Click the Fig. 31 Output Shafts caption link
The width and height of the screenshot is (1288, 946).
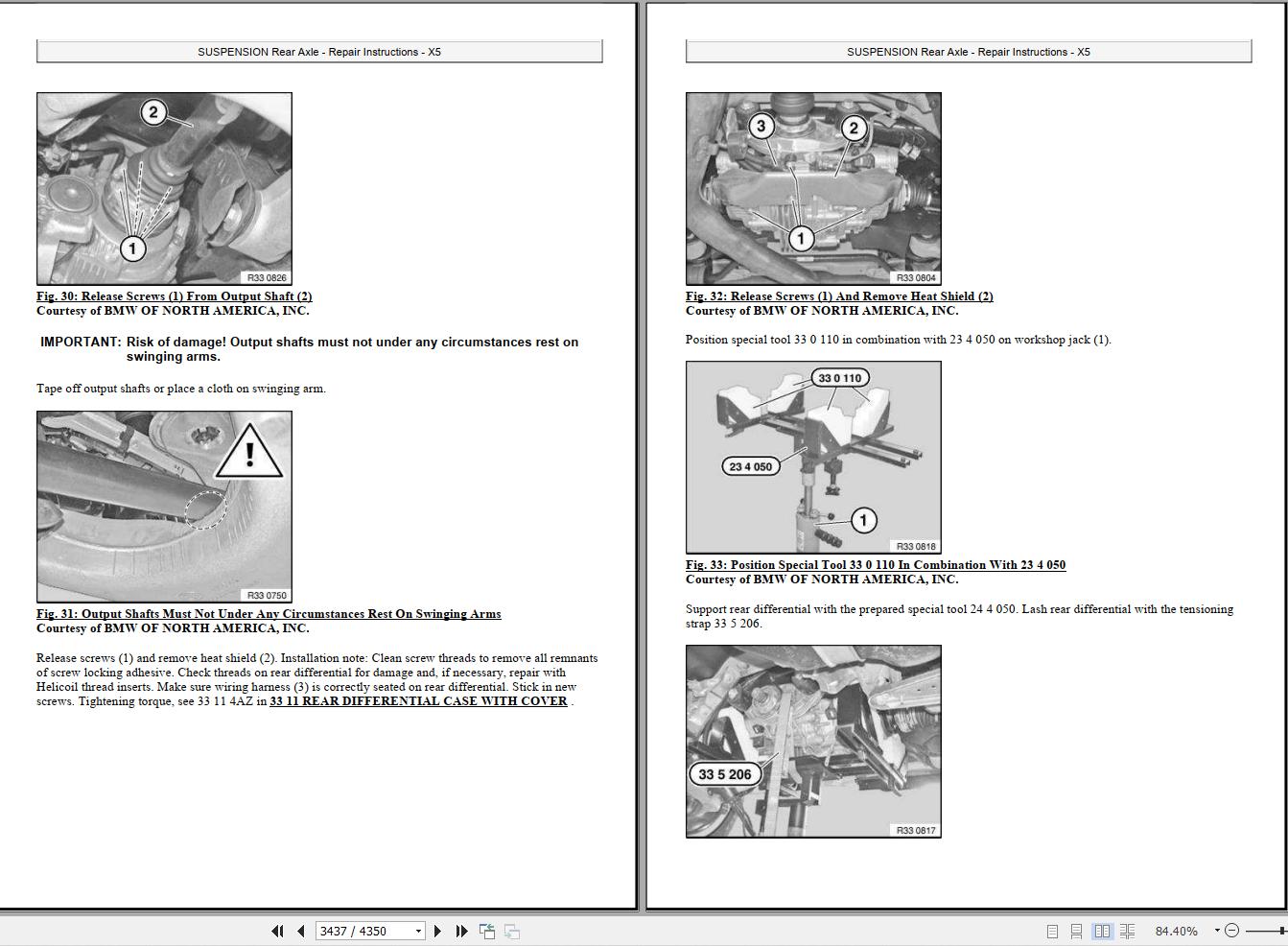pyautogui.click(x=269, y=613)
